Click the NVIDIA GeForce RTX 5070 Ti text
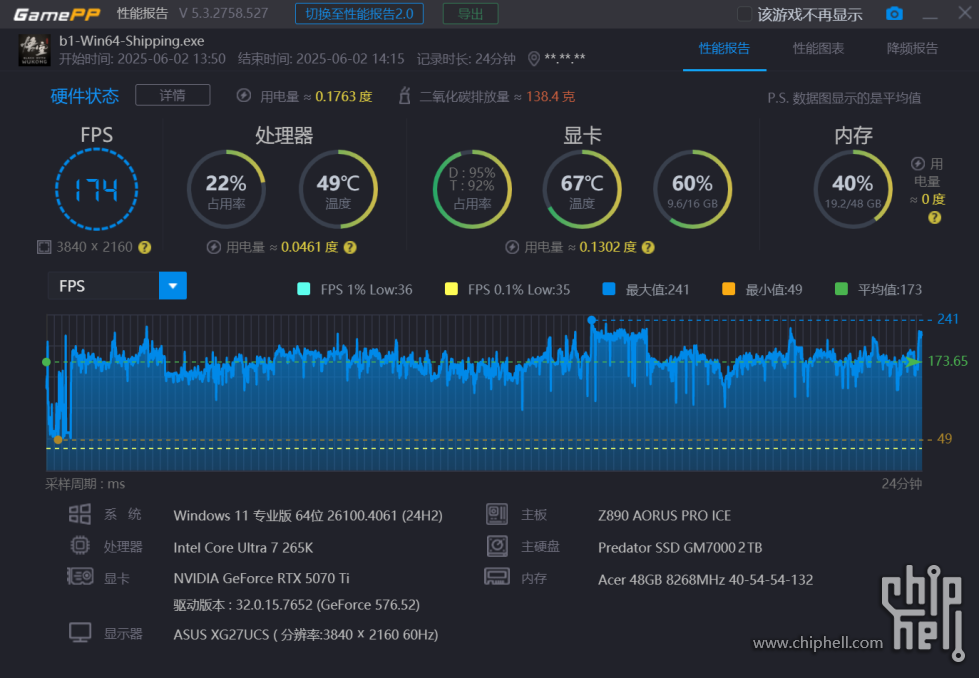979x678 pixels. 262,578
